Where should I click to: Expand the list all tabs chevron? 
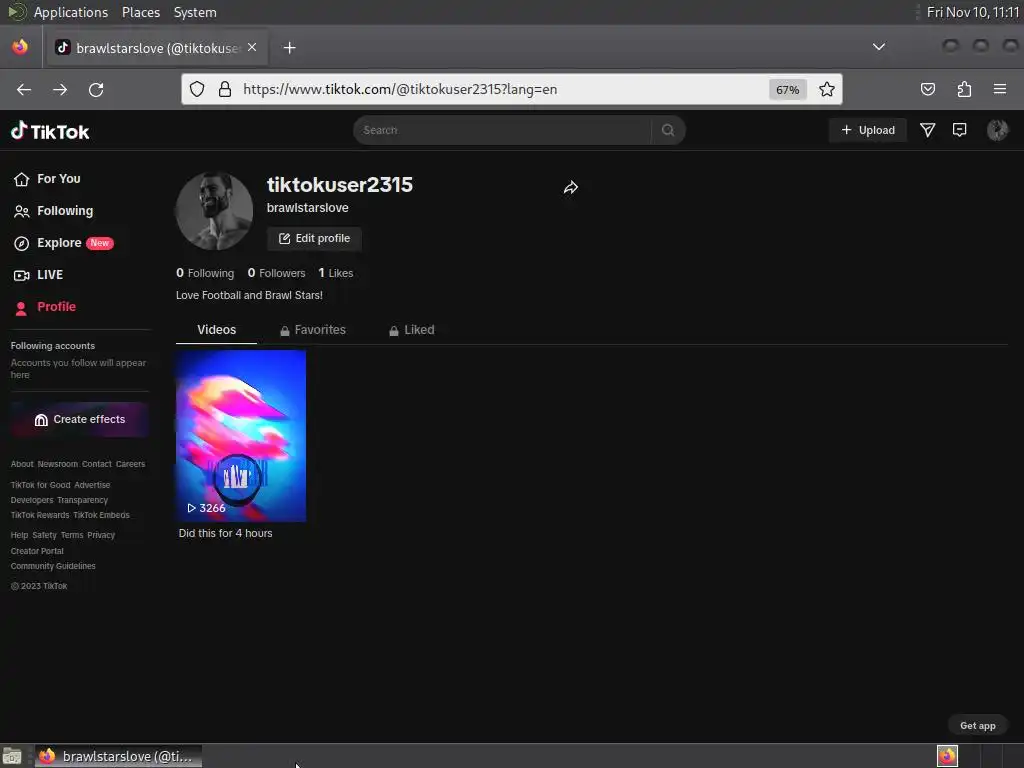click(x=879, y=47)
